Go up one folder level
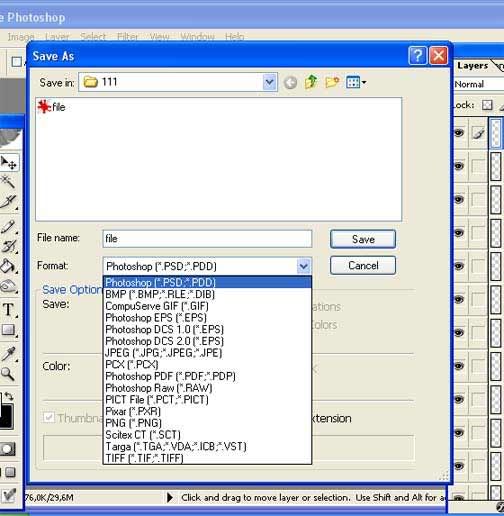Viewport: 504px width, 516px height. (311, 82)
